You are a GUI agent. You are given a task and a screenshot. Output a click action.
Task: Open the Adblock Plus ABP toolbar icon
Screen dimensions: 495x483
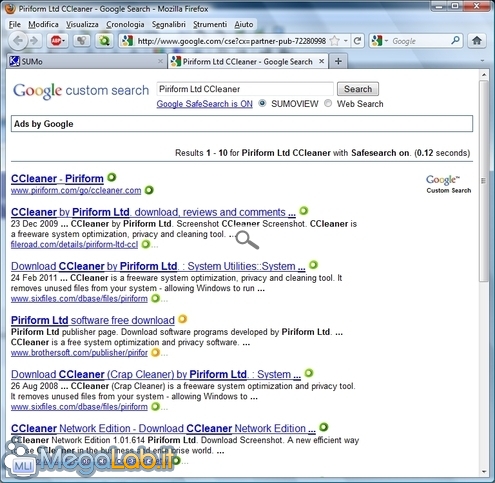(57, 41)
